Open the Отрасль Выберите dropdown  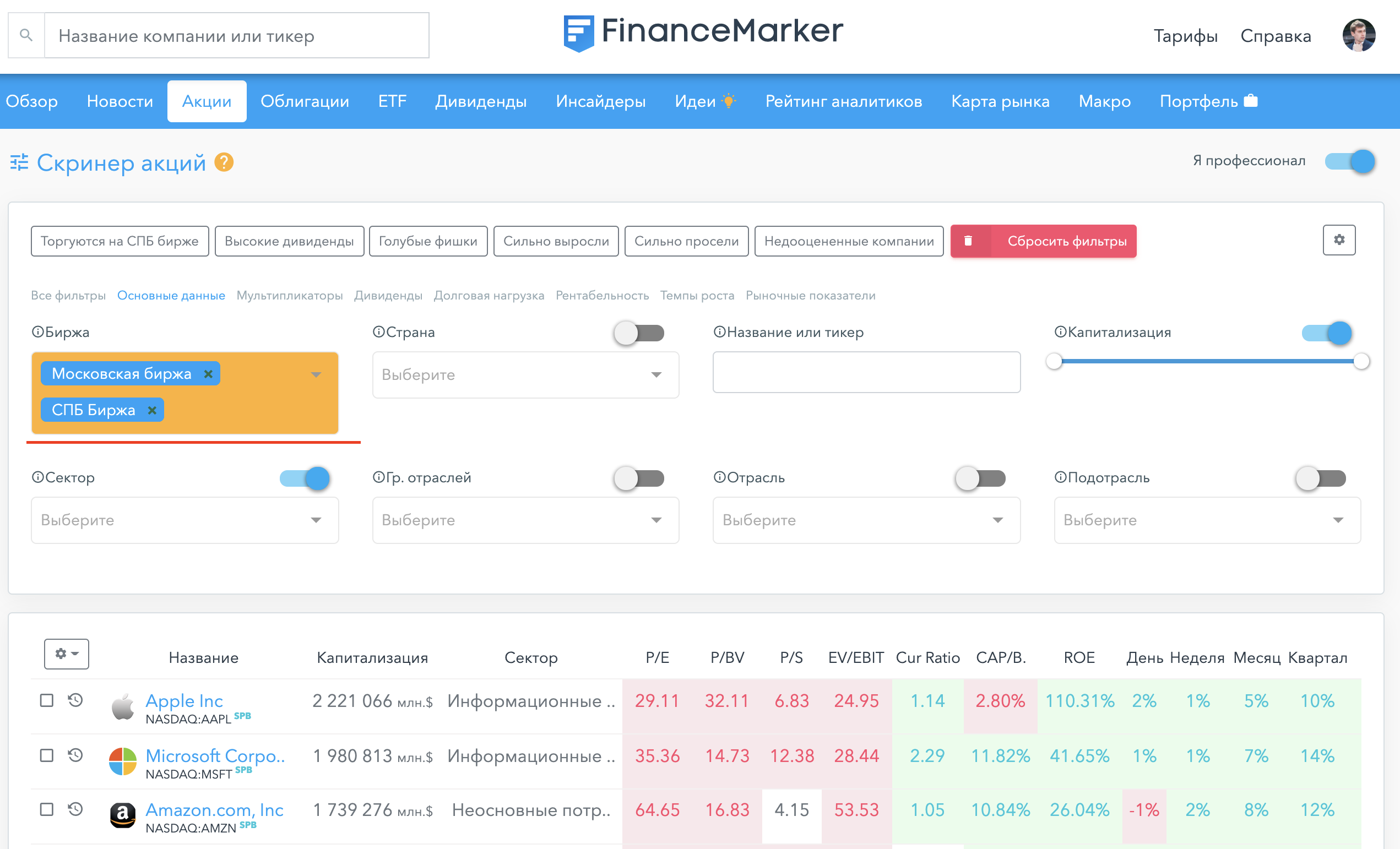tap(866, 520)
